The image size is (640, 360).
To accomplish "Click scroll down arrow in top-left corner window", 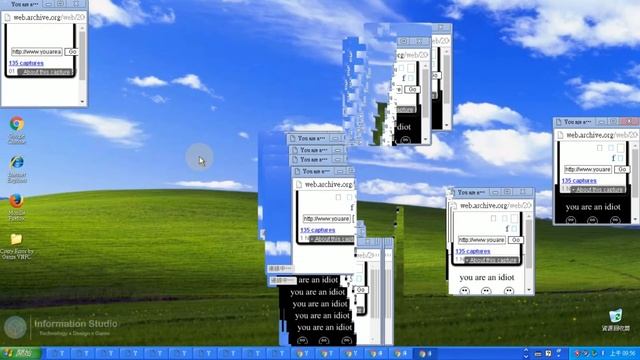I will click(x=82, y=101).
